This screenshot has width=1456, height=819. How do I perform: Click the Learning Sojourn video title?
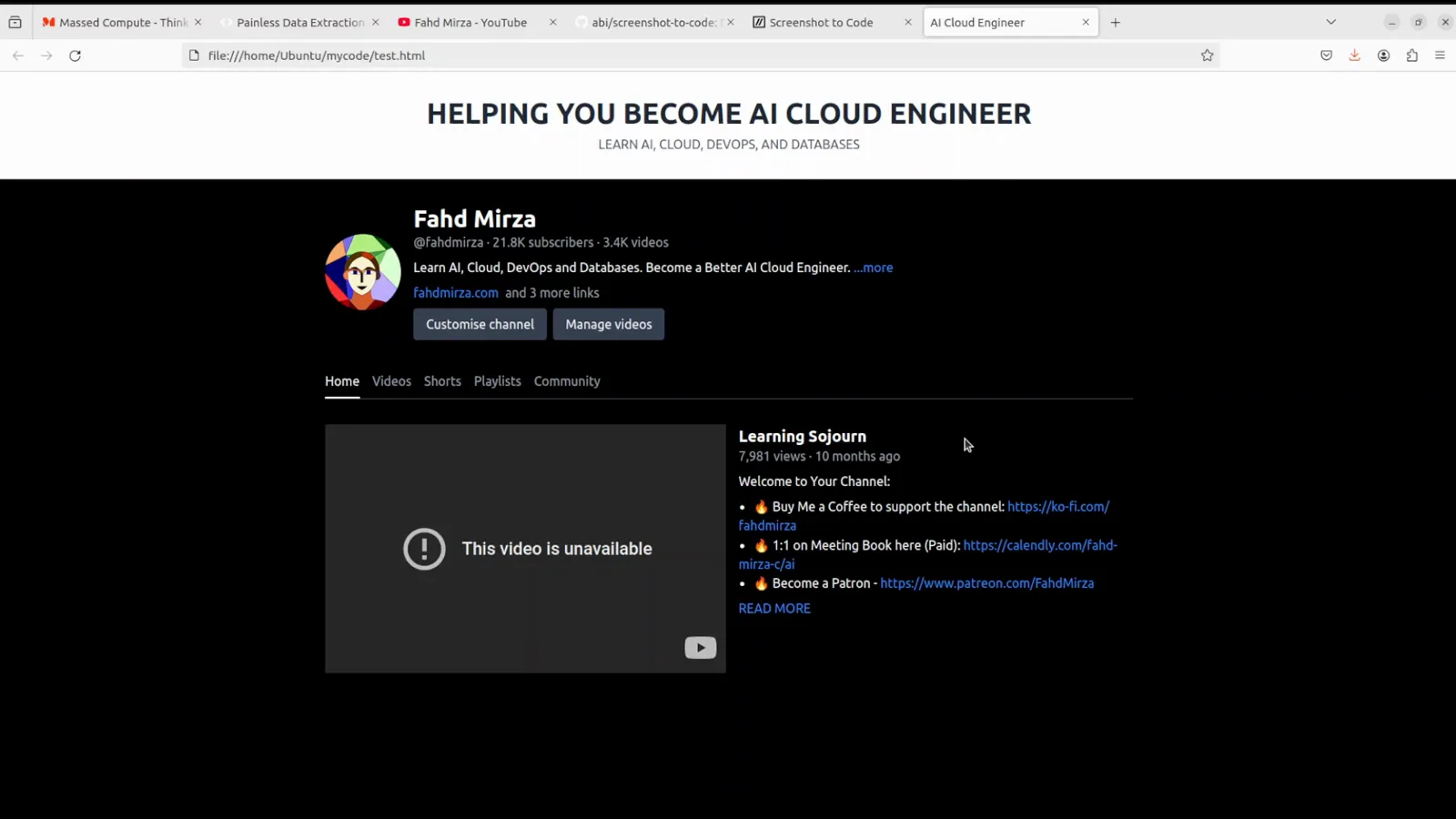click(802, 437)
